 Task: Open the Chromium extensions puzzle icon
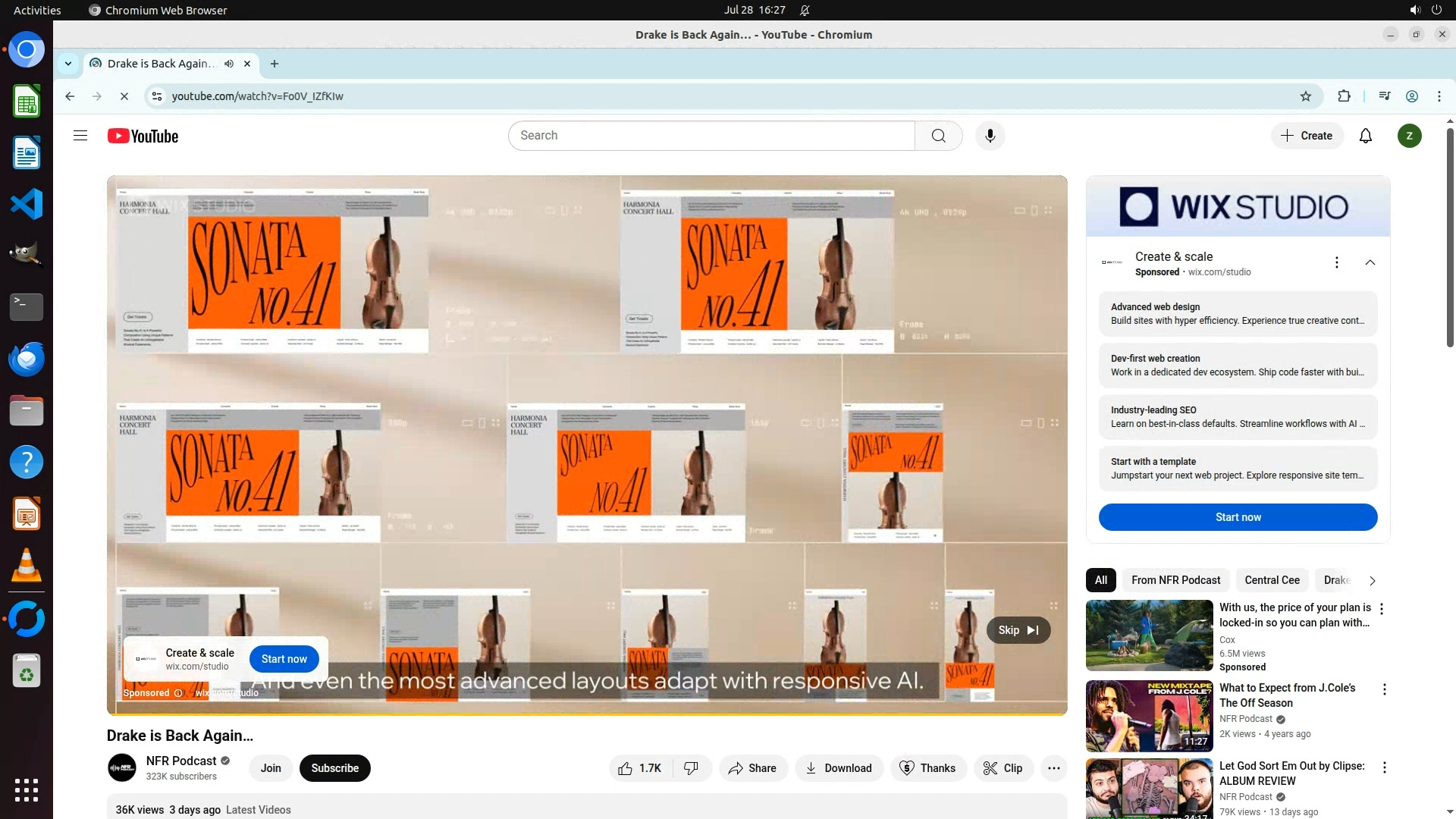(1344, 96)
